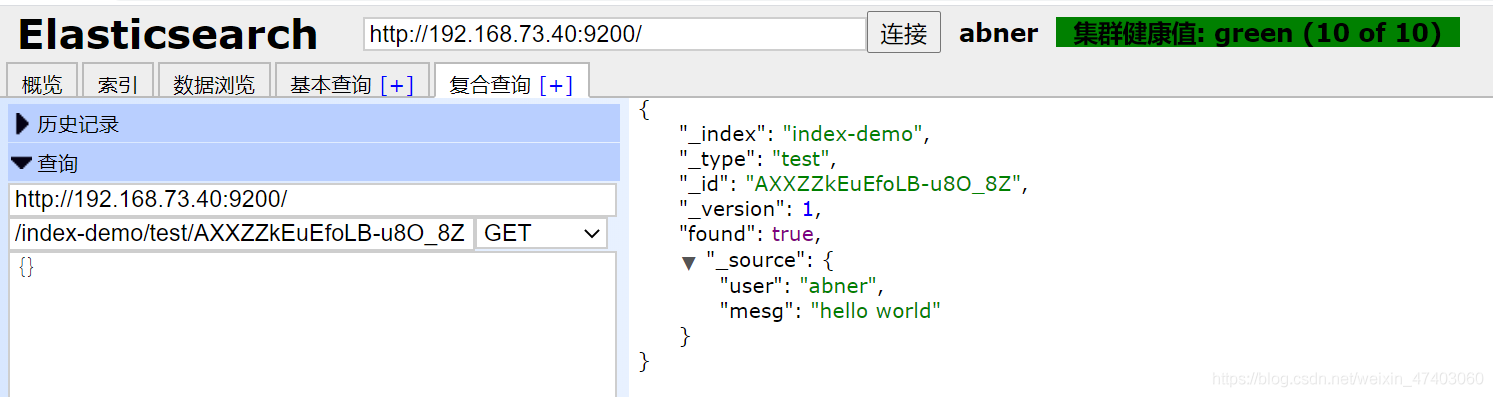Click the "mesg" value "hello world"
Image resolution: width=1493 pixels, height=397 pixels.
tap(876, 310)
